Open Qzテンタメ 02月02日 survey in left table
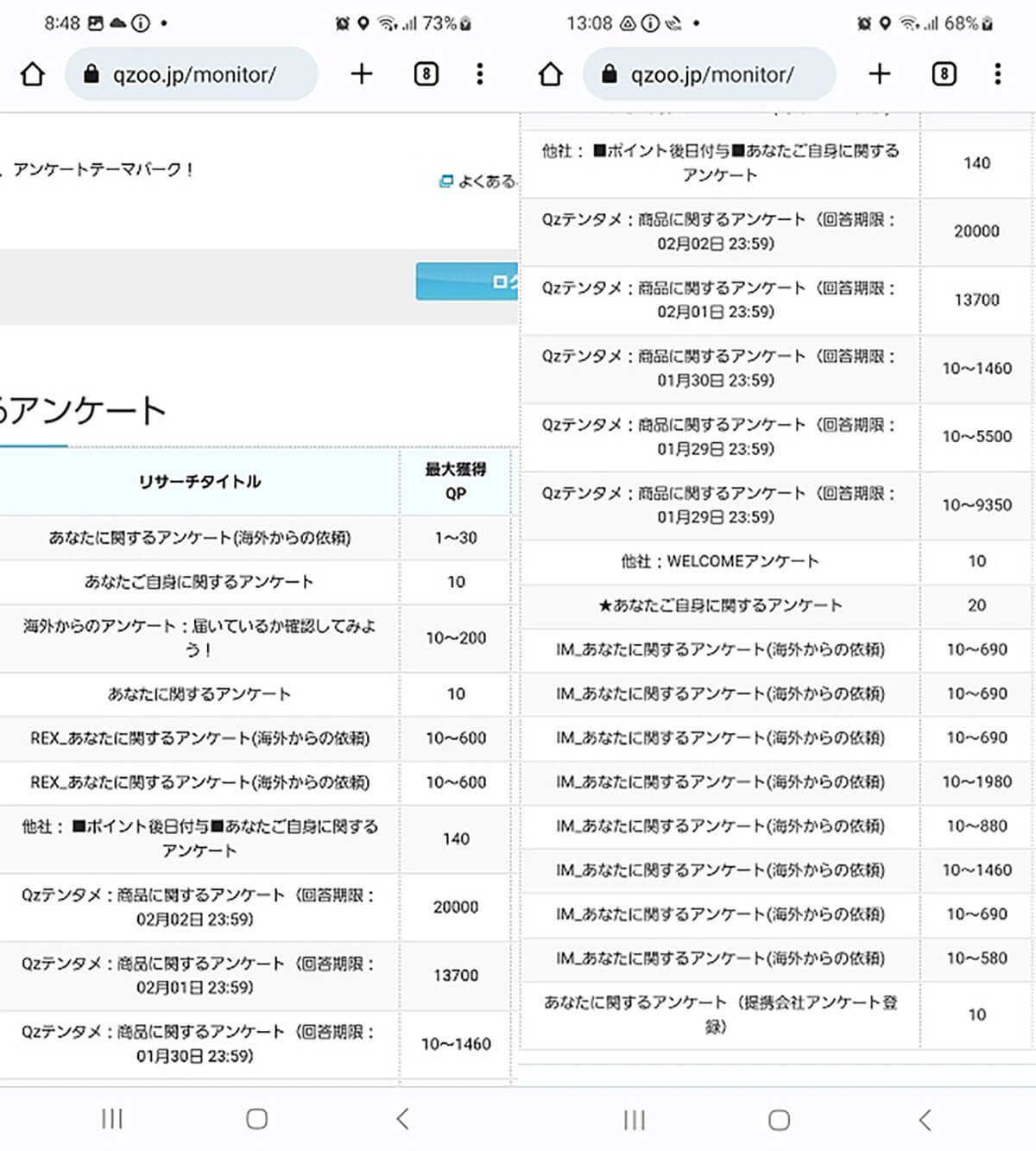This screenshot has height=1151, width=1036. (199, 908)
